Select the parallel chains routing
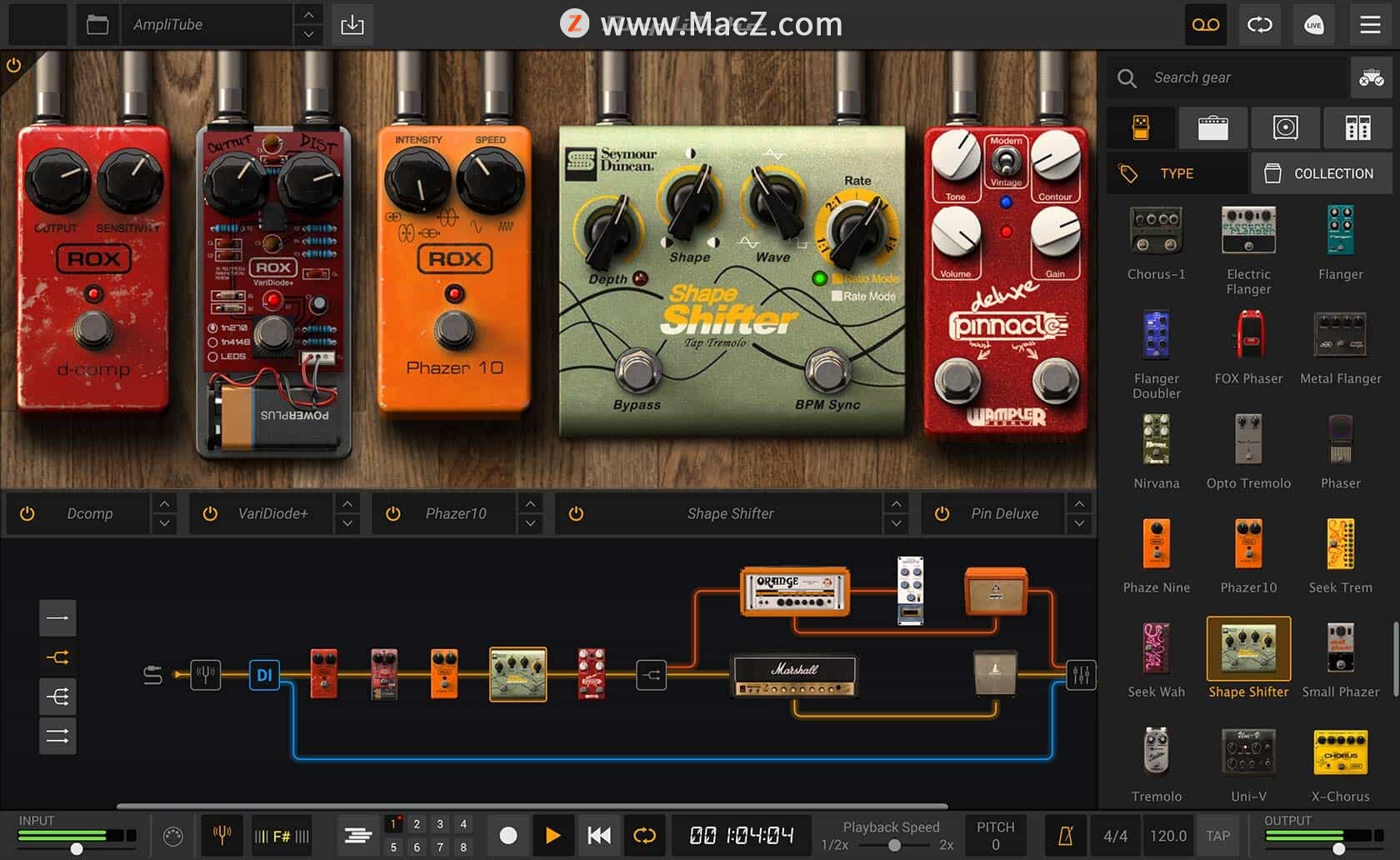This screenshot has height=860, width=1400. pyautogui.click(x=57, y=736)
